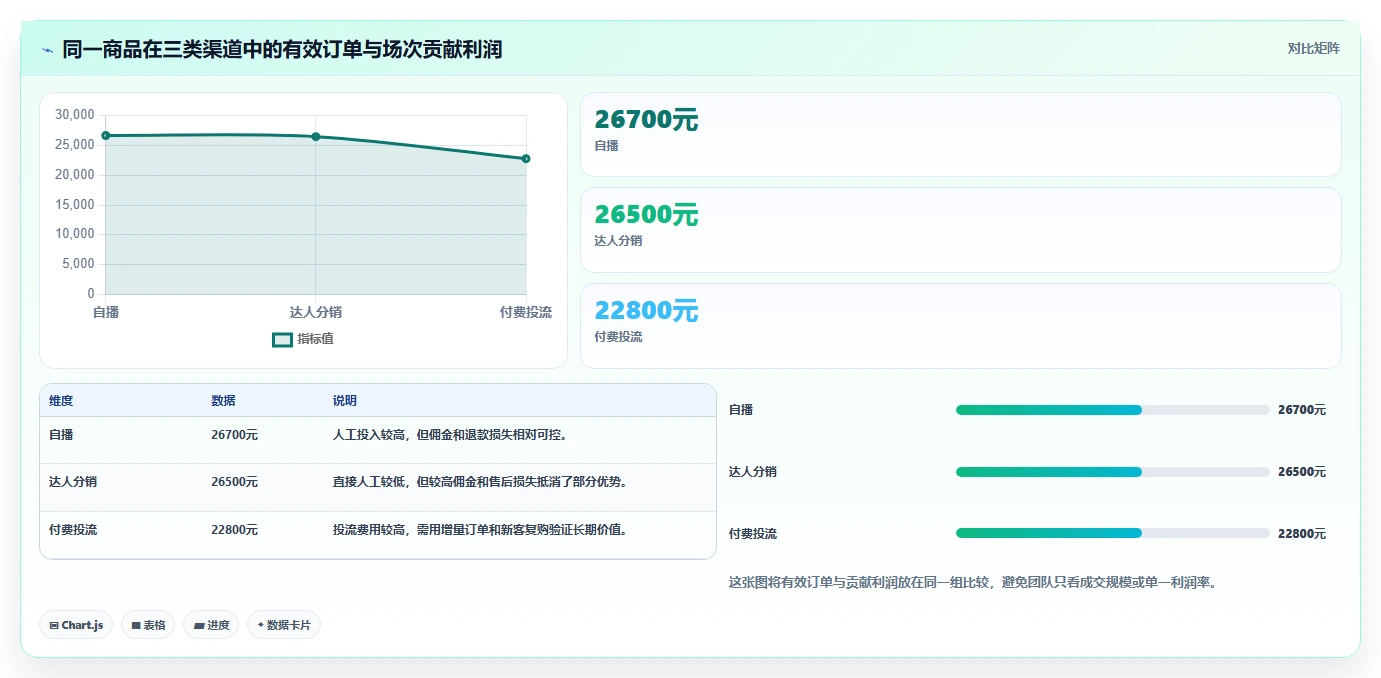Click the 付费投流 data point on chart
The height and width of the screenshot is (678, 1381).
(x=526, y=158)
